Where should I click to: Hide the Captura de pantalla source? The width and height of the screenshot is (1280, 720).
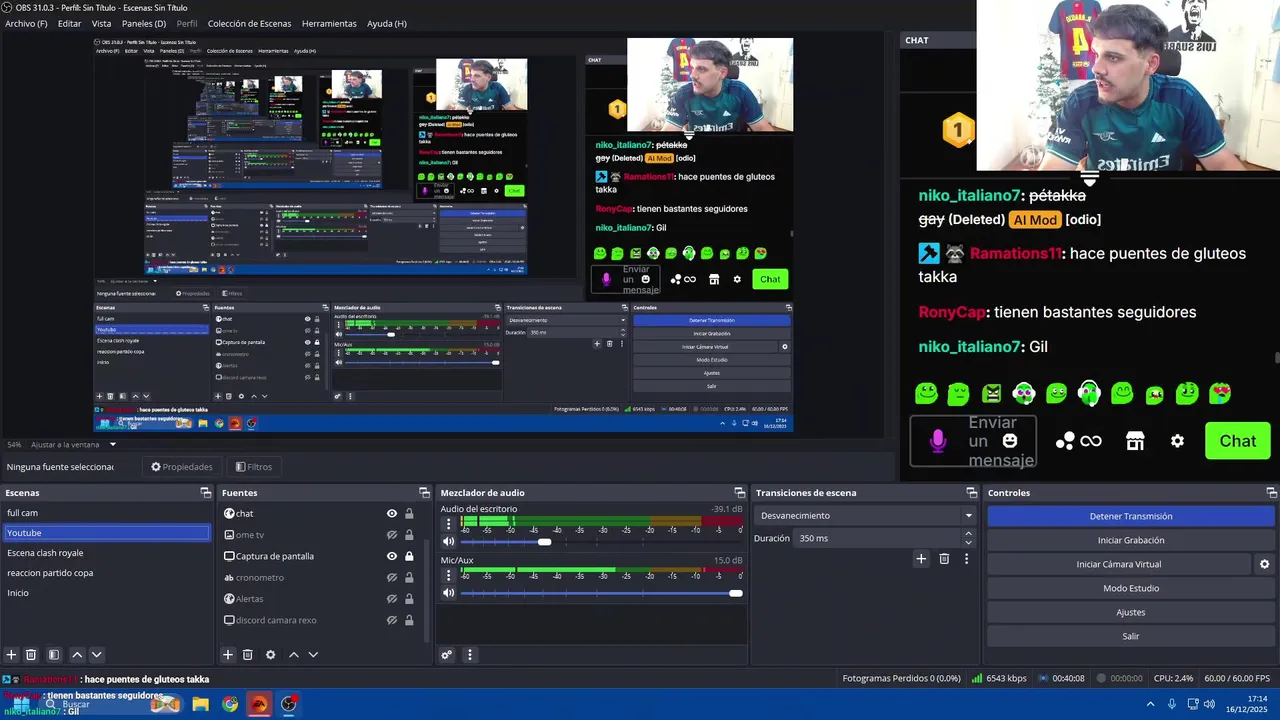coord(392,556)
